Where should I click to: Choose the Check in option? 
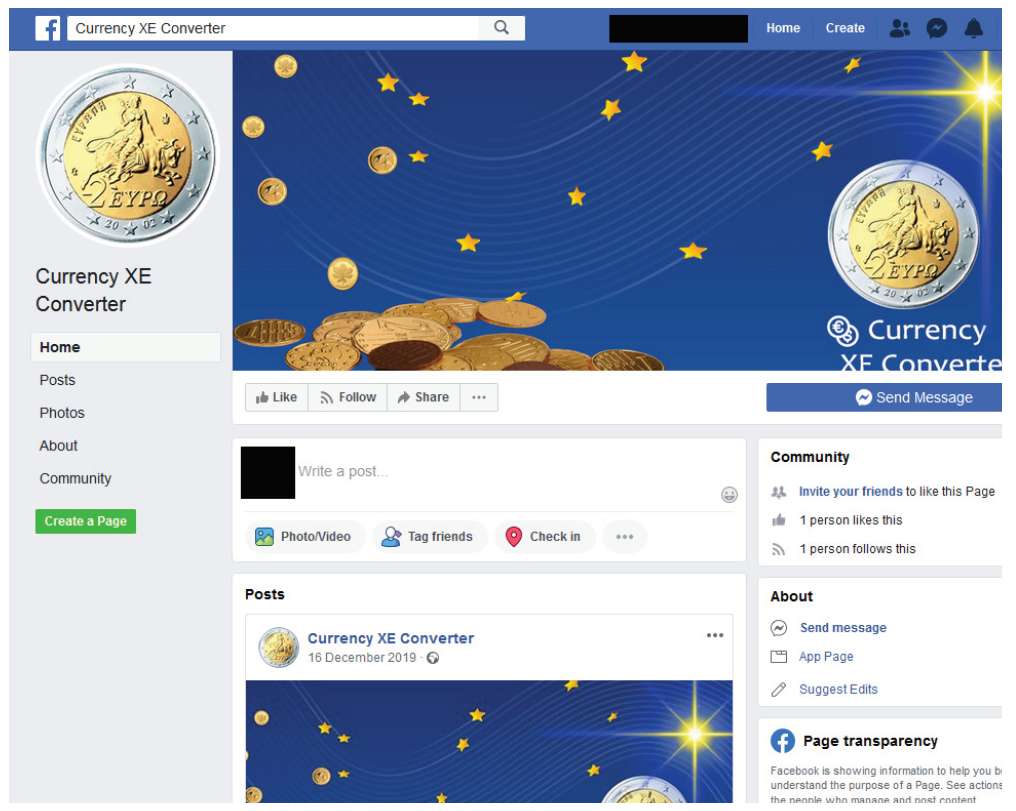(545, 536)
